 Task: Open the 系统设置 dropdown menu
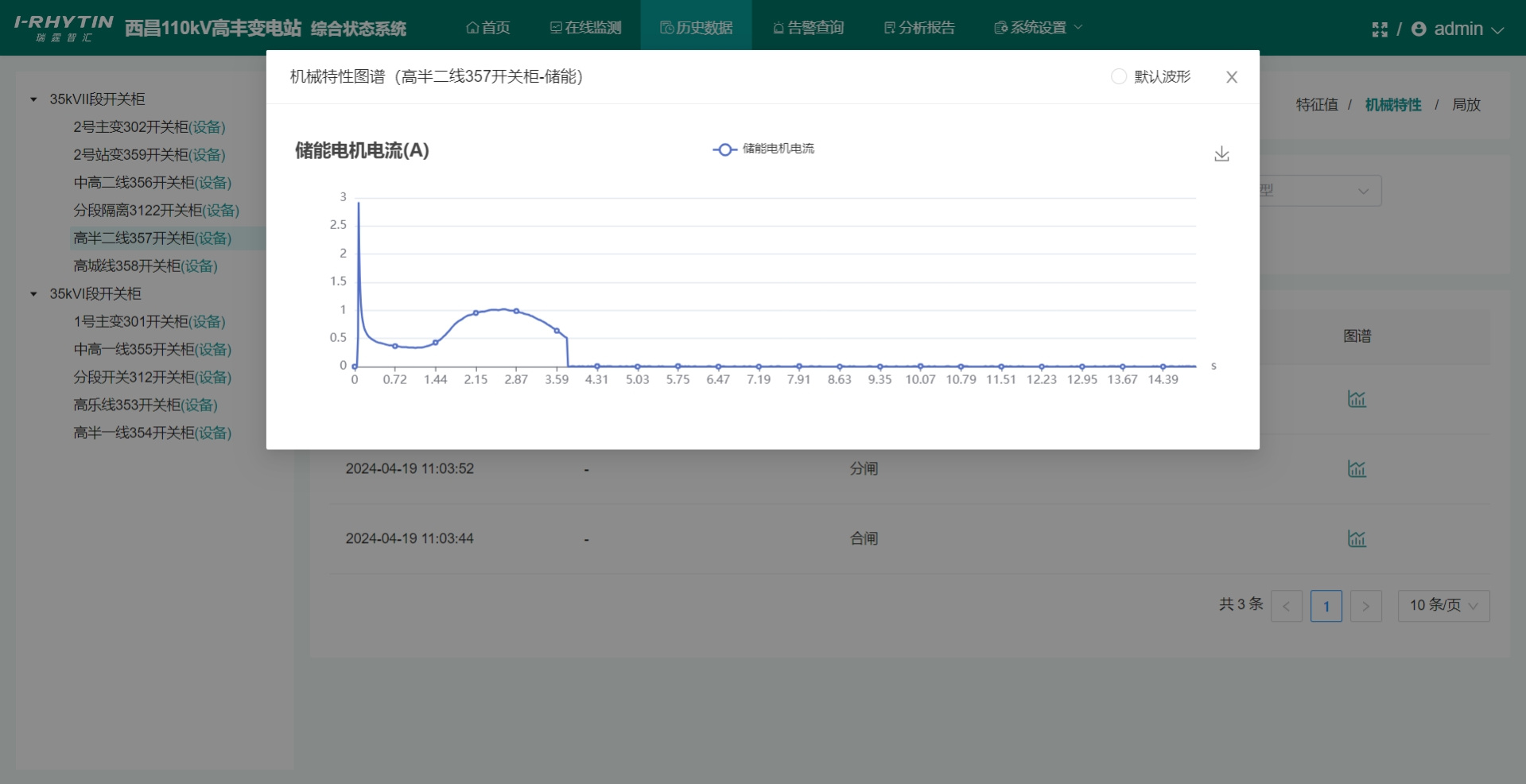1038,28
